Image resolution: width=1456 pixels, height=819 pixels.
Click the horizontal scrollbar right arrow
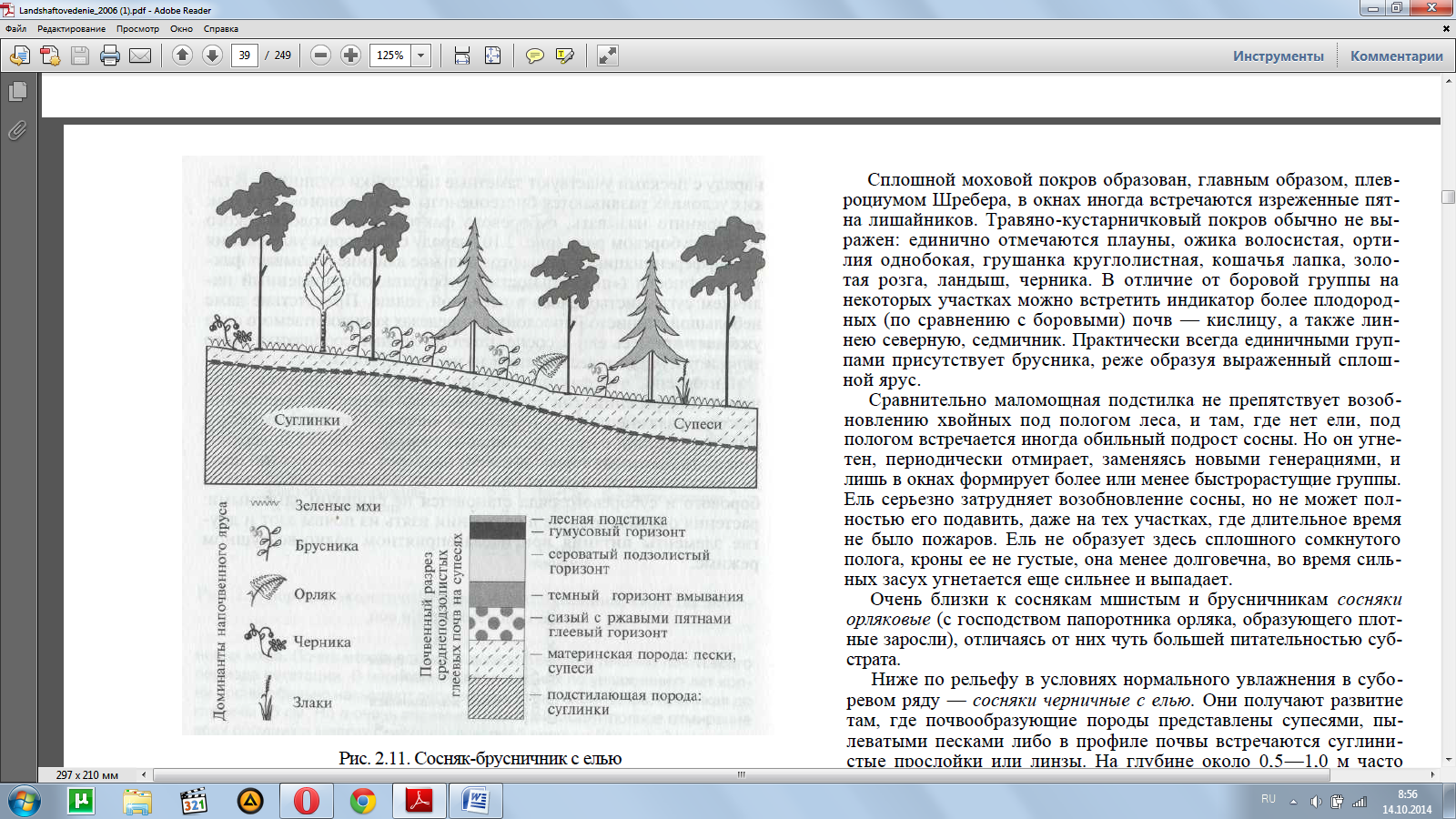(x=1432, y=774)
